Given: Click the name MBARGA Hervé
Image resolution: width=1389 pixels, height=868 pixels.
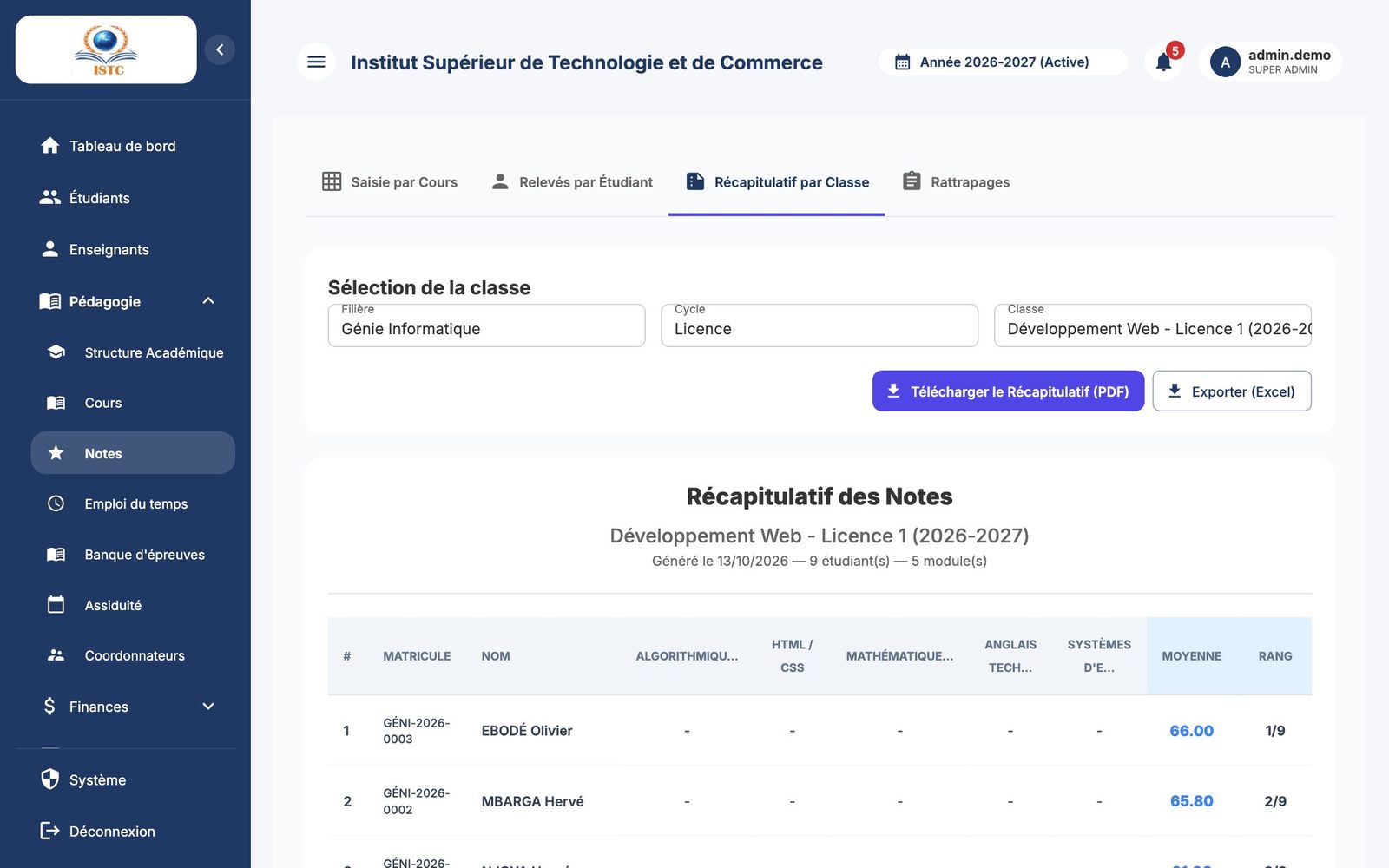Looking at the screenshot, I should pos(532,801).
